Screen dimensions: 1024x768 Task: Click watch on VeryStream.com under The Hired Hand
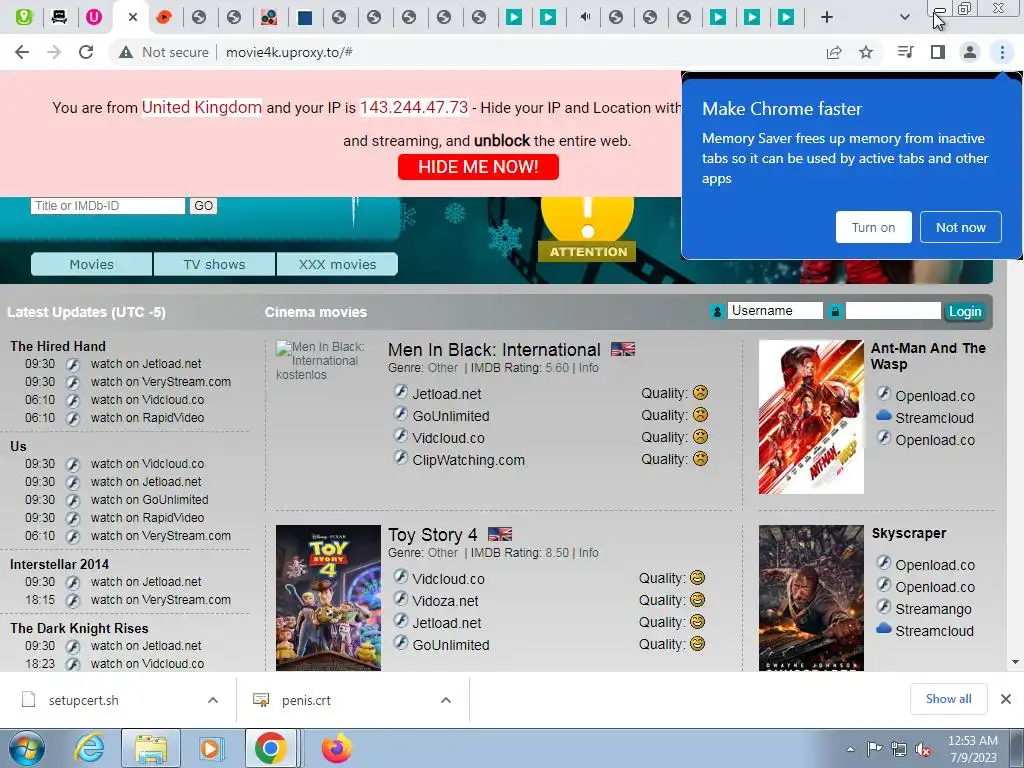point(161,381)
